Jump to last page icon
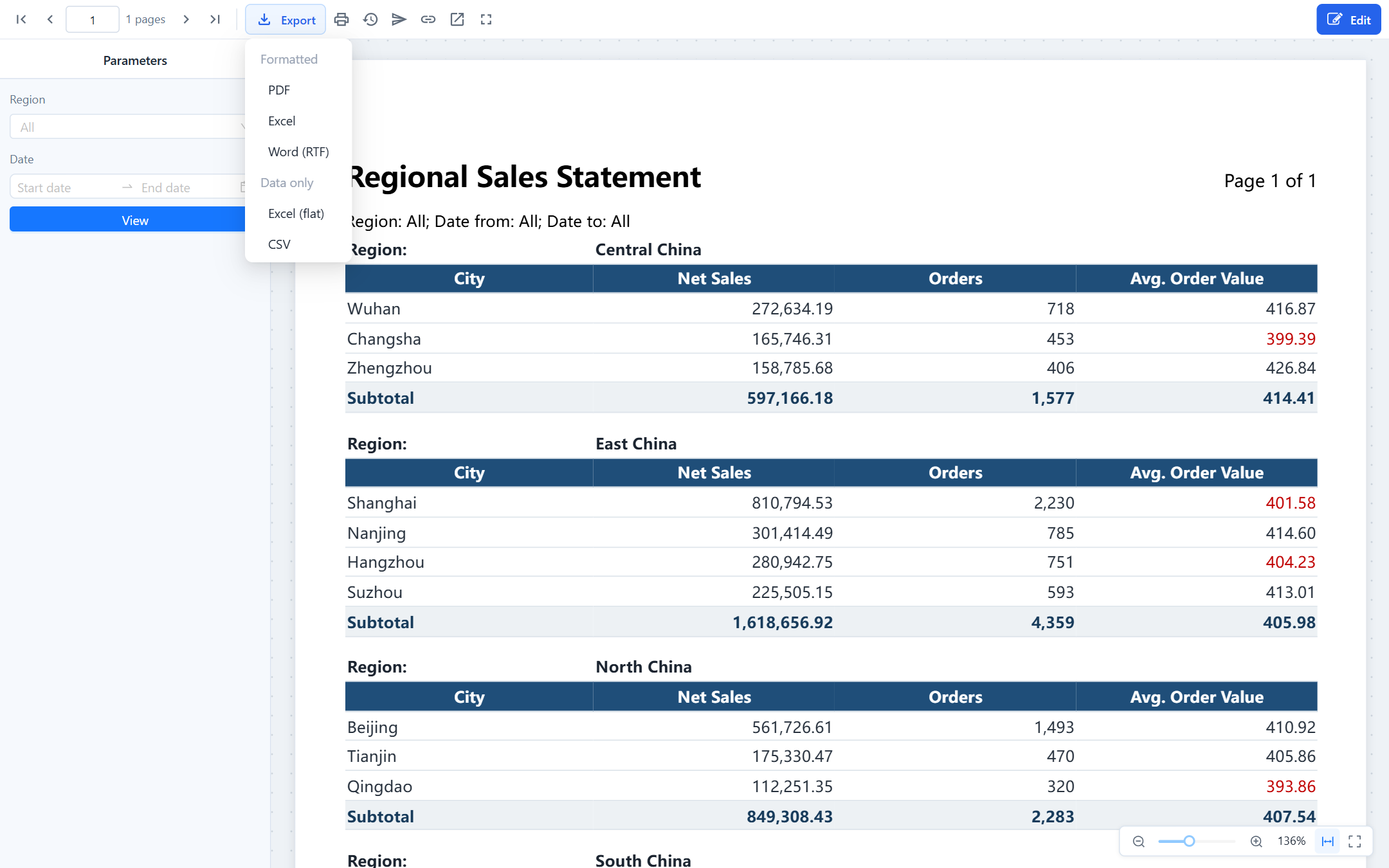Viewport: 1389px width, 868px height. click(x=215, y=19)
